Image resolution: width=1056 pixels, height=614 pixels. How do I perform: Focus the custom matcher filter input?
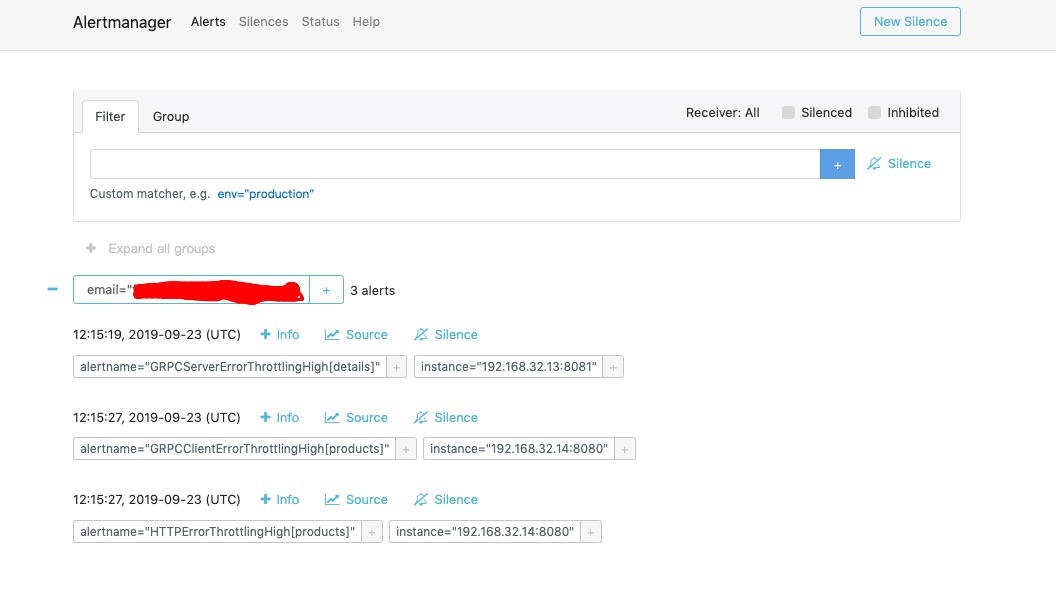coord(455,164)
